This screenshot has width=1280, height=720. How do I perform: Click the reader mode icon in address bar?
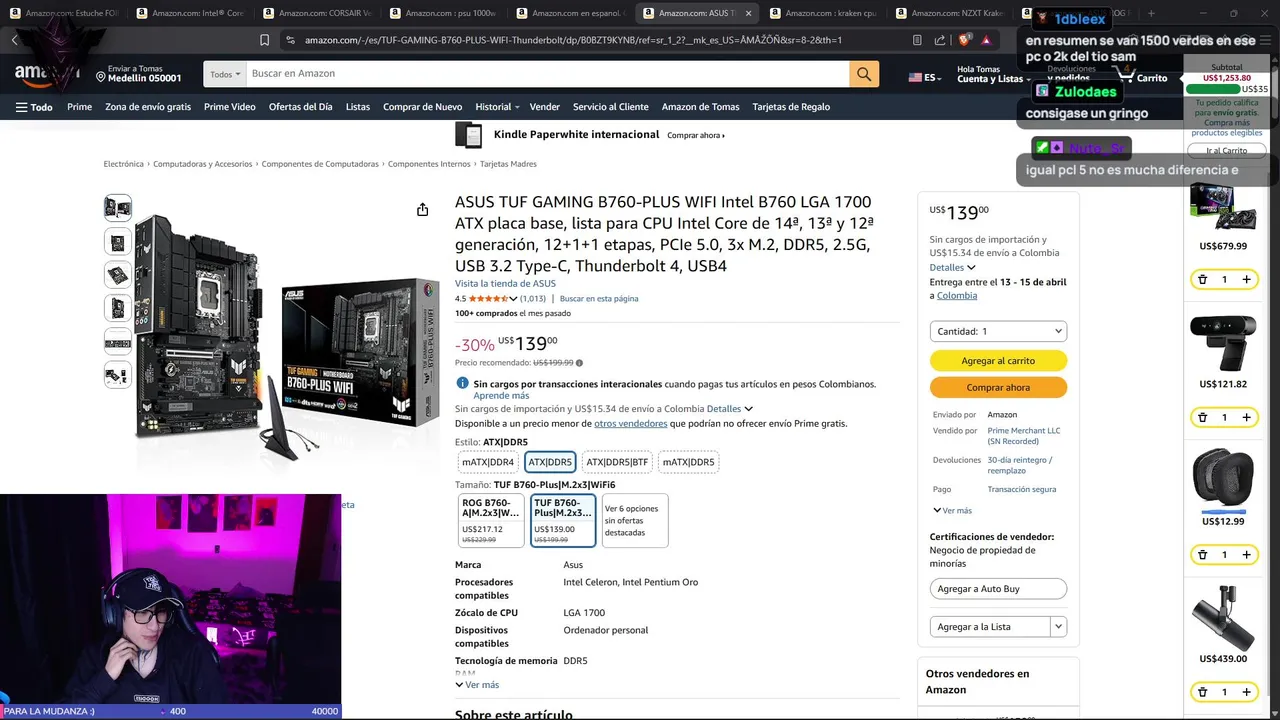click(x=917, y=40)
